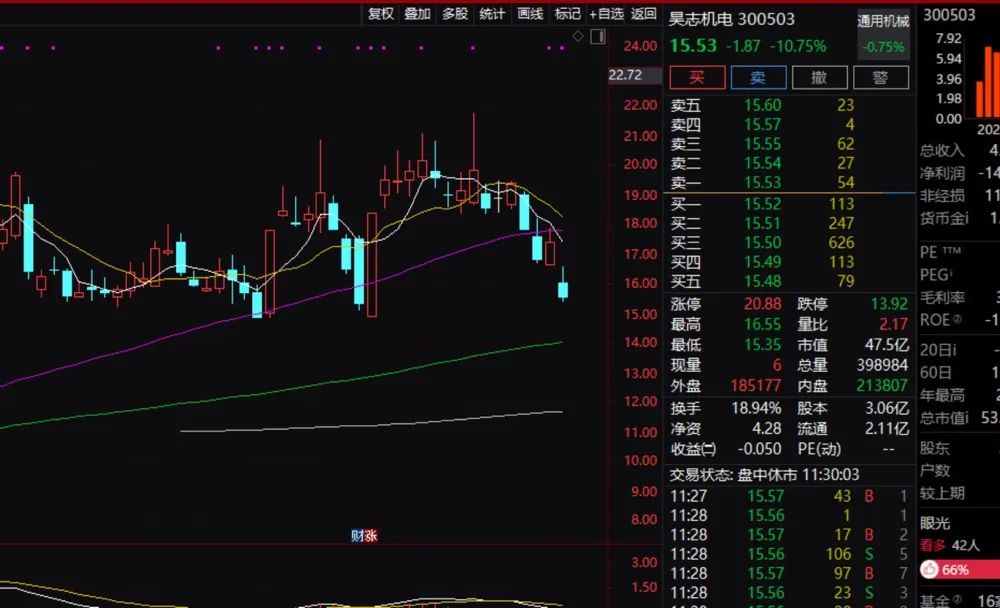This screenshot has height=608, width=1000.
Task: Click the 财 finance marker on timeline
Action: coord(357,535)
